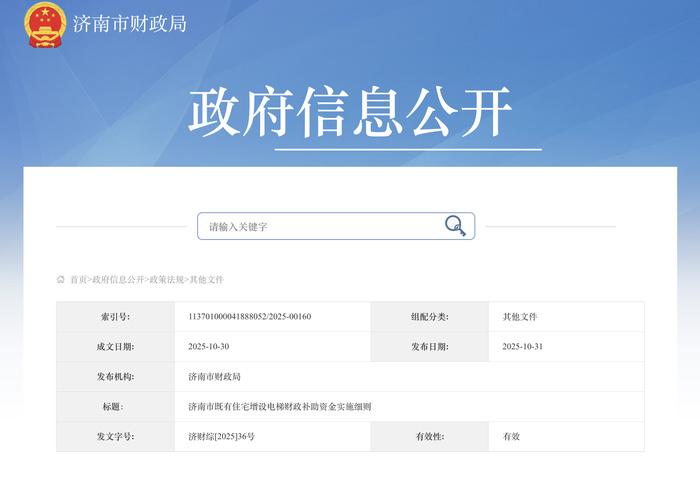Open 政策法规 breadcrumb link
The image size is (700, 480).
point(167,280)
